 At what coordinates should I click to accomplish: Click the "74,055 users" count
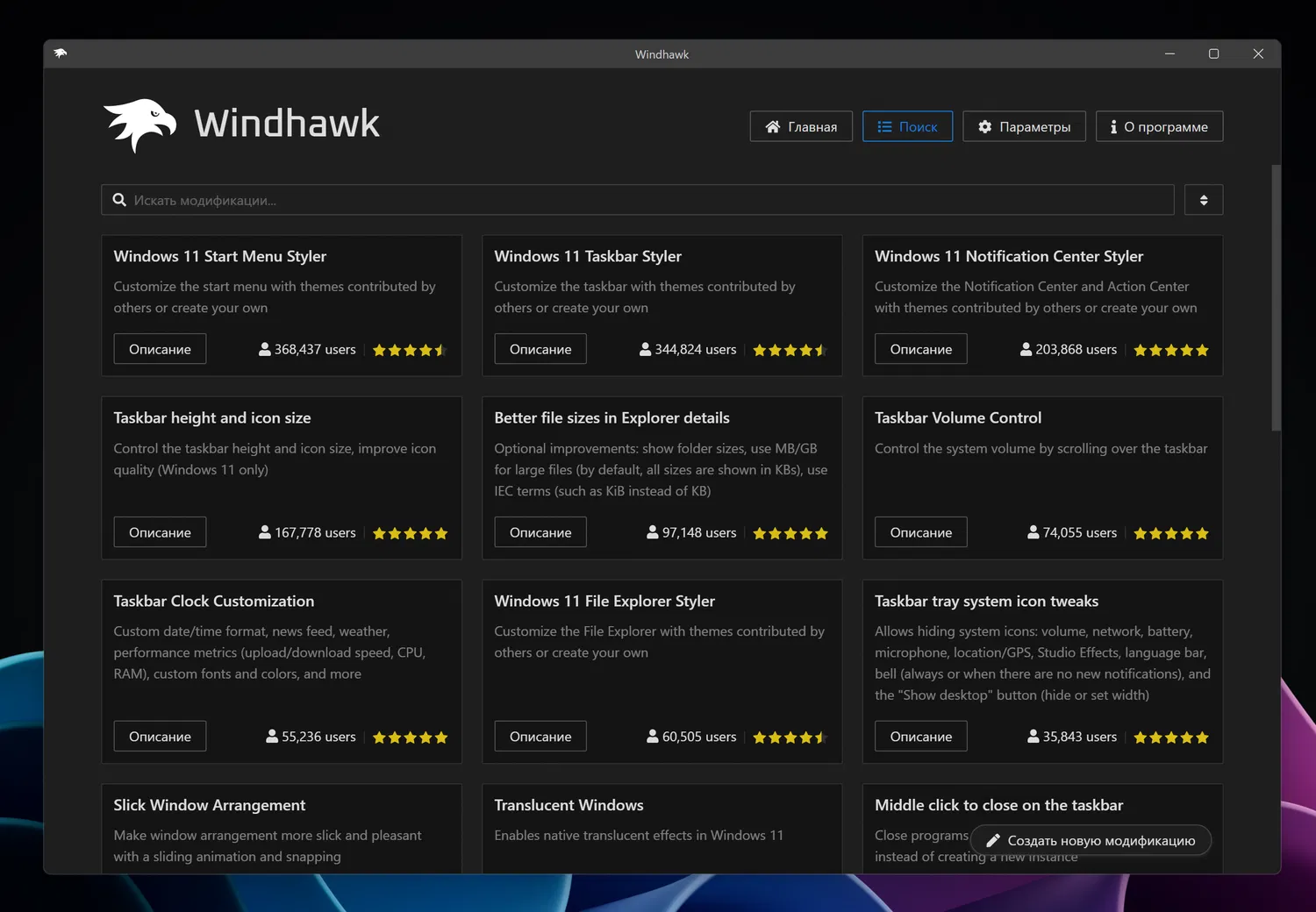point(1080,532)
